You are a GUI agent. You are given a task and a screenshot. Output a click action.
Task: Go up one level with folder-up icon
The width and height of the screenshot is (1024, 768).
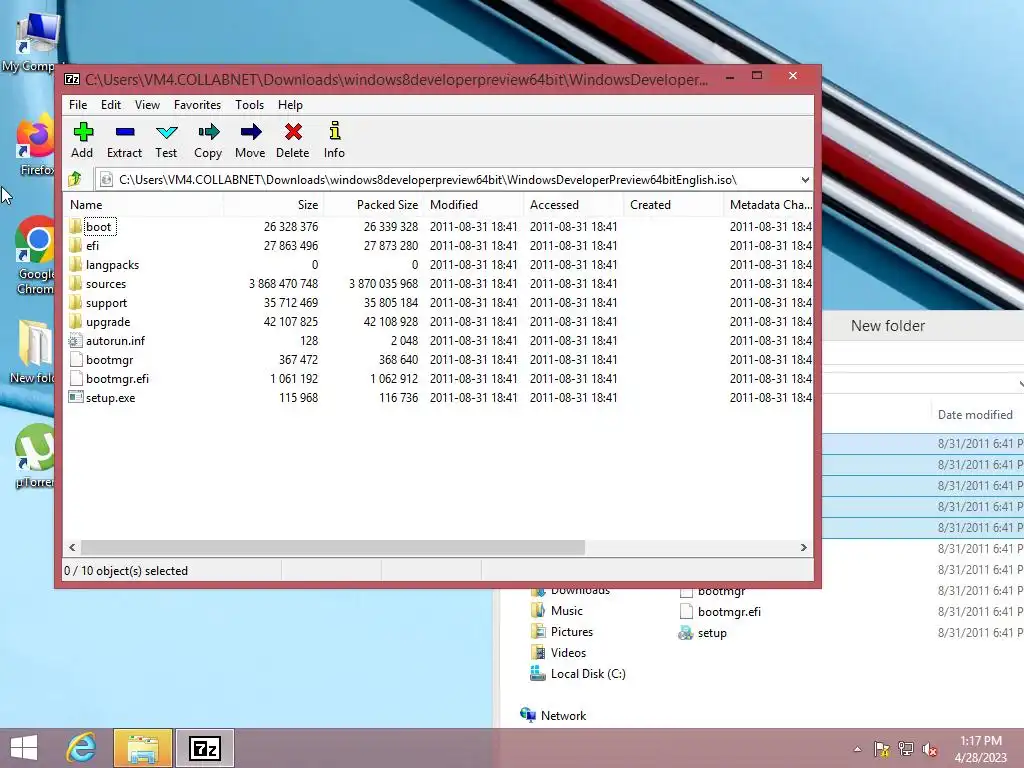click(x=74, y=179)
